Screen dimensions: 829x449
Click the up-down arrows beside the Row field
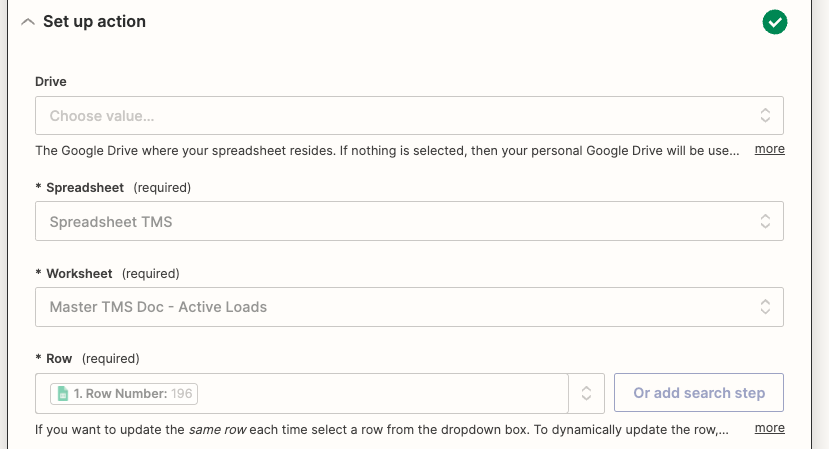[586, 394]
